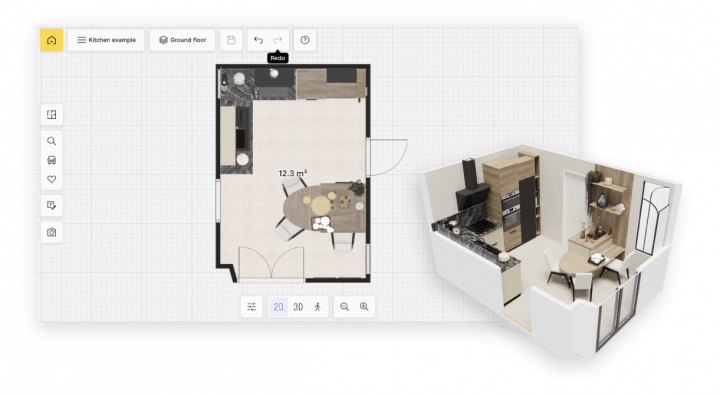Open the floor plan room builder tool
This screenshot has height=396, width=720.
click(x=51, y=114)
